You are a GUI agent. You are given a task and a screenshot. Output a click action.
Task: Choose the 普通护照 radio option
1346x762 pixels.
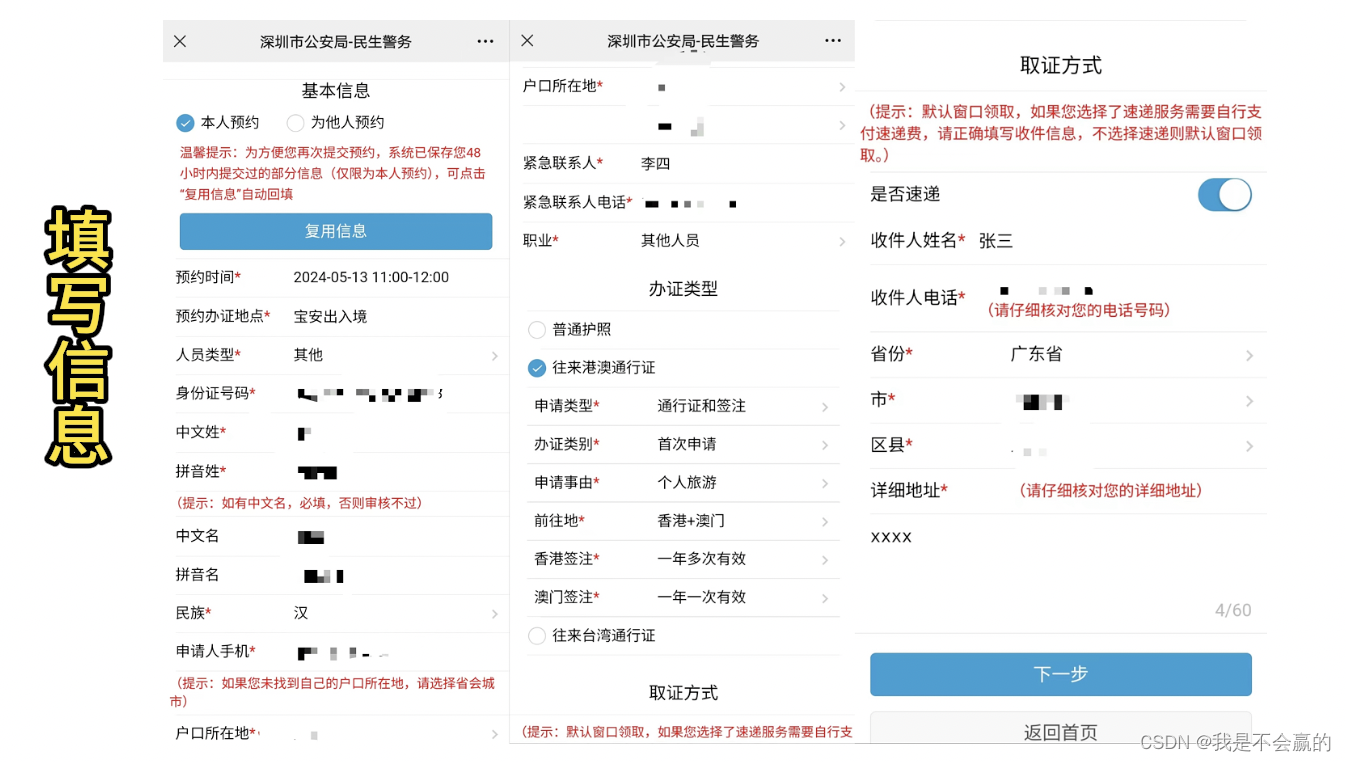pos(537,330)
